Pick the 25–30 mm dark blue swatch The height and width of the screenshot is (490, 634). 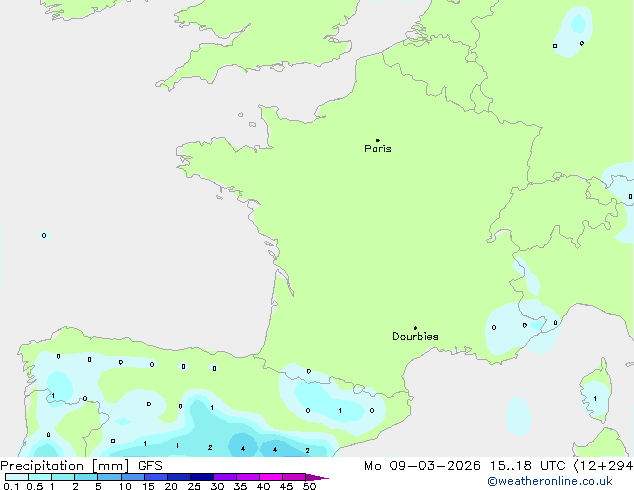(202, 477)
